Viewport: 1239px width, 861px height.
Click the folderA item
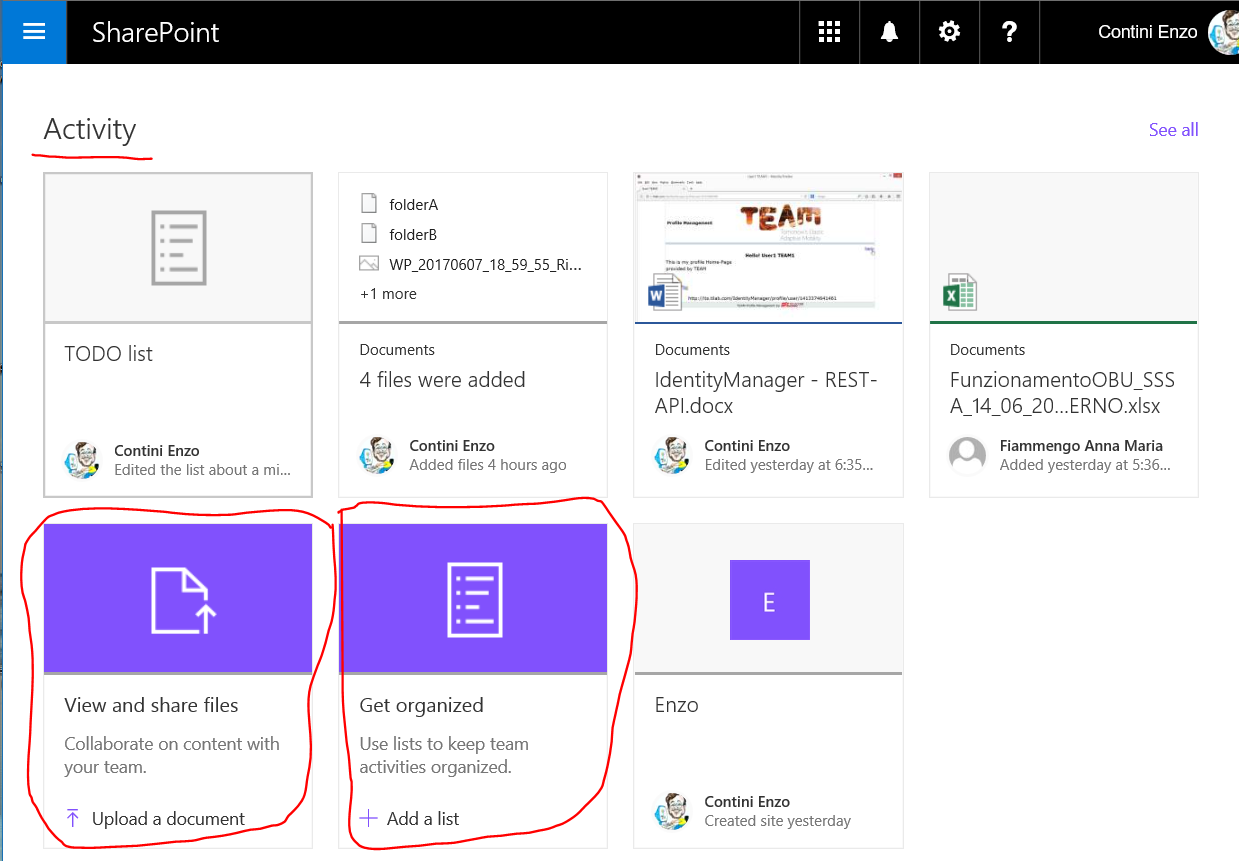tap(413, 205)
